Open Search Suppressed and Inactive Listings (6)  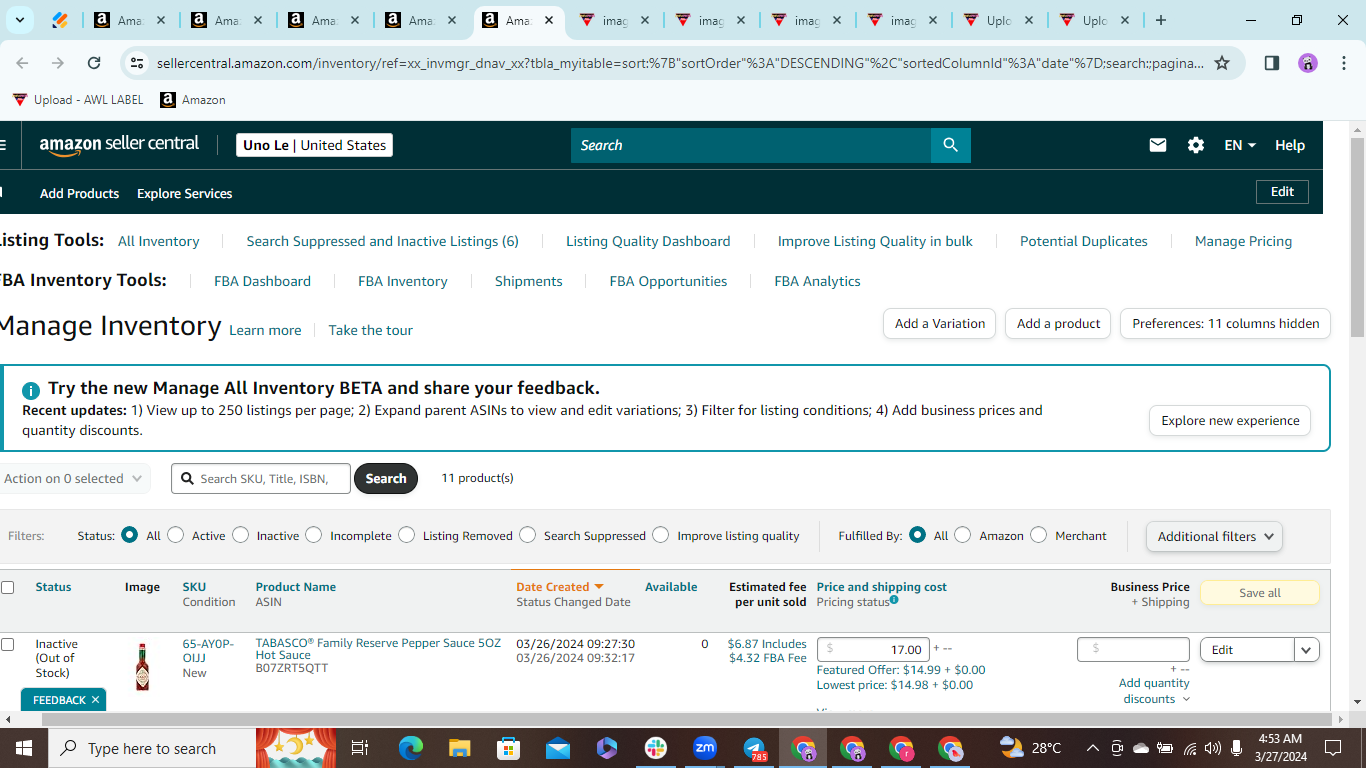pyautogui.click(x=383, y=241)
